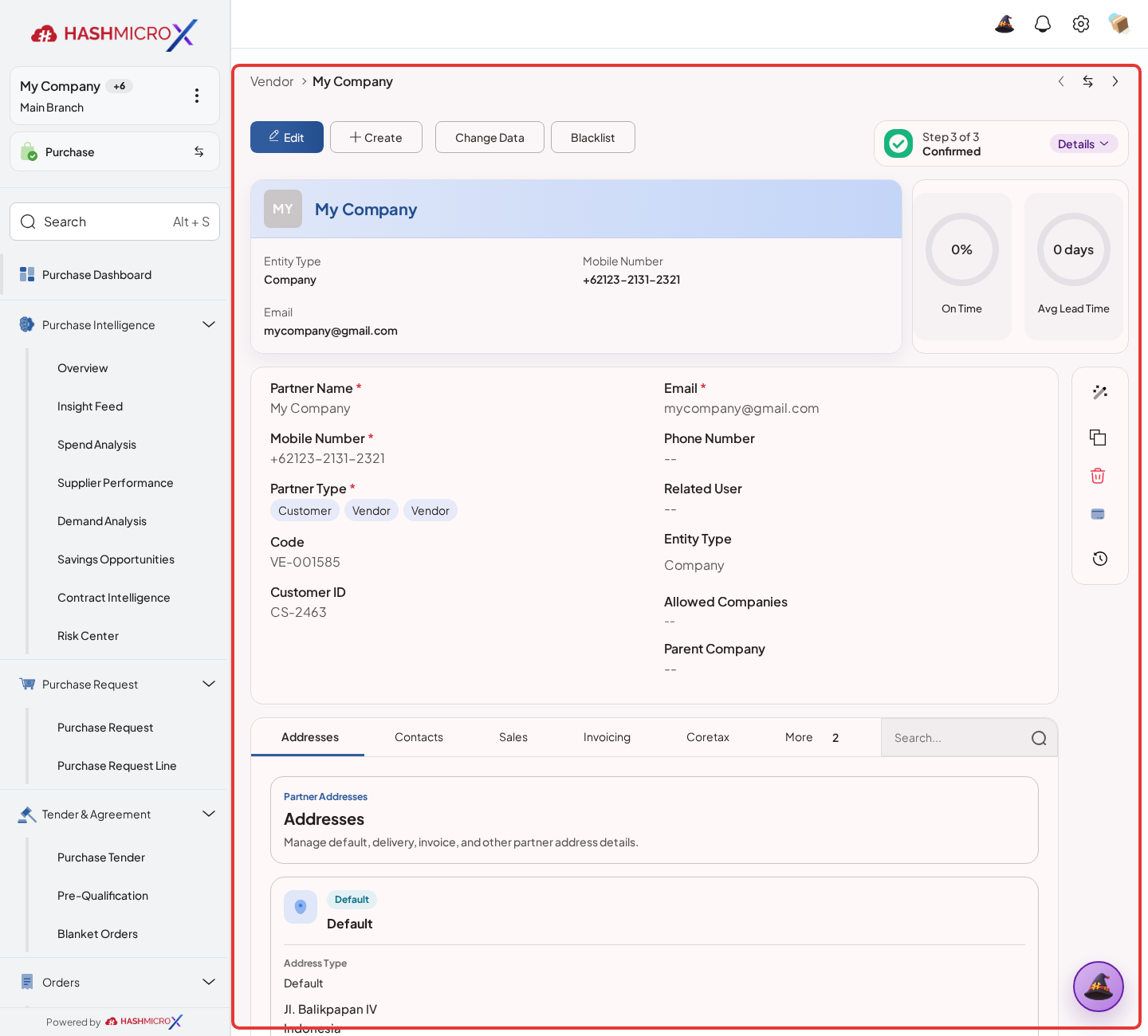Open Overview under Purchase Intelligence
The image size is (1148, 1036).
pyautogui.click(x=83, y=368)
